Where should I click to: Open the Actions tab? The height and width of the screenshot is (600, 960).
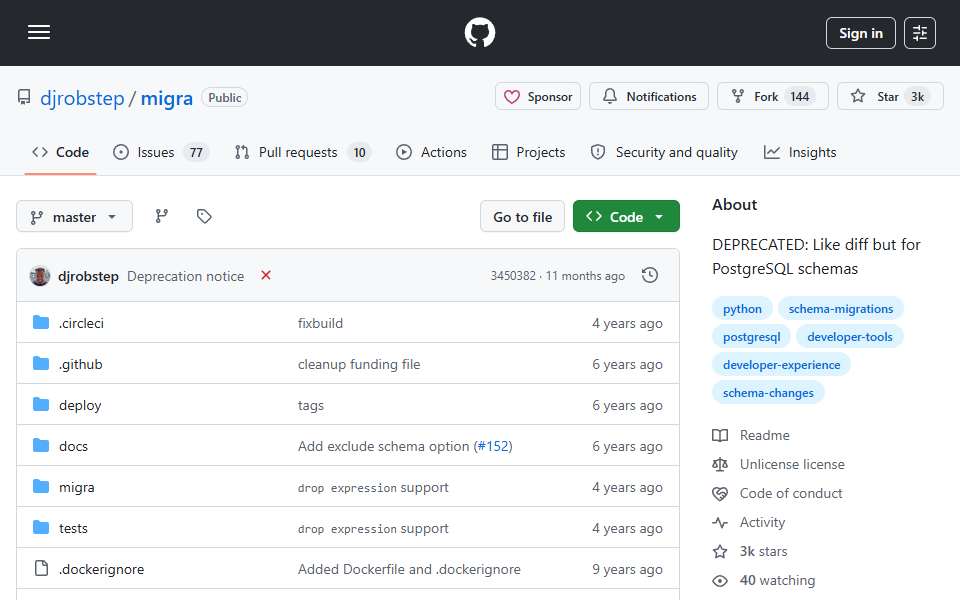tap(431, 152)
